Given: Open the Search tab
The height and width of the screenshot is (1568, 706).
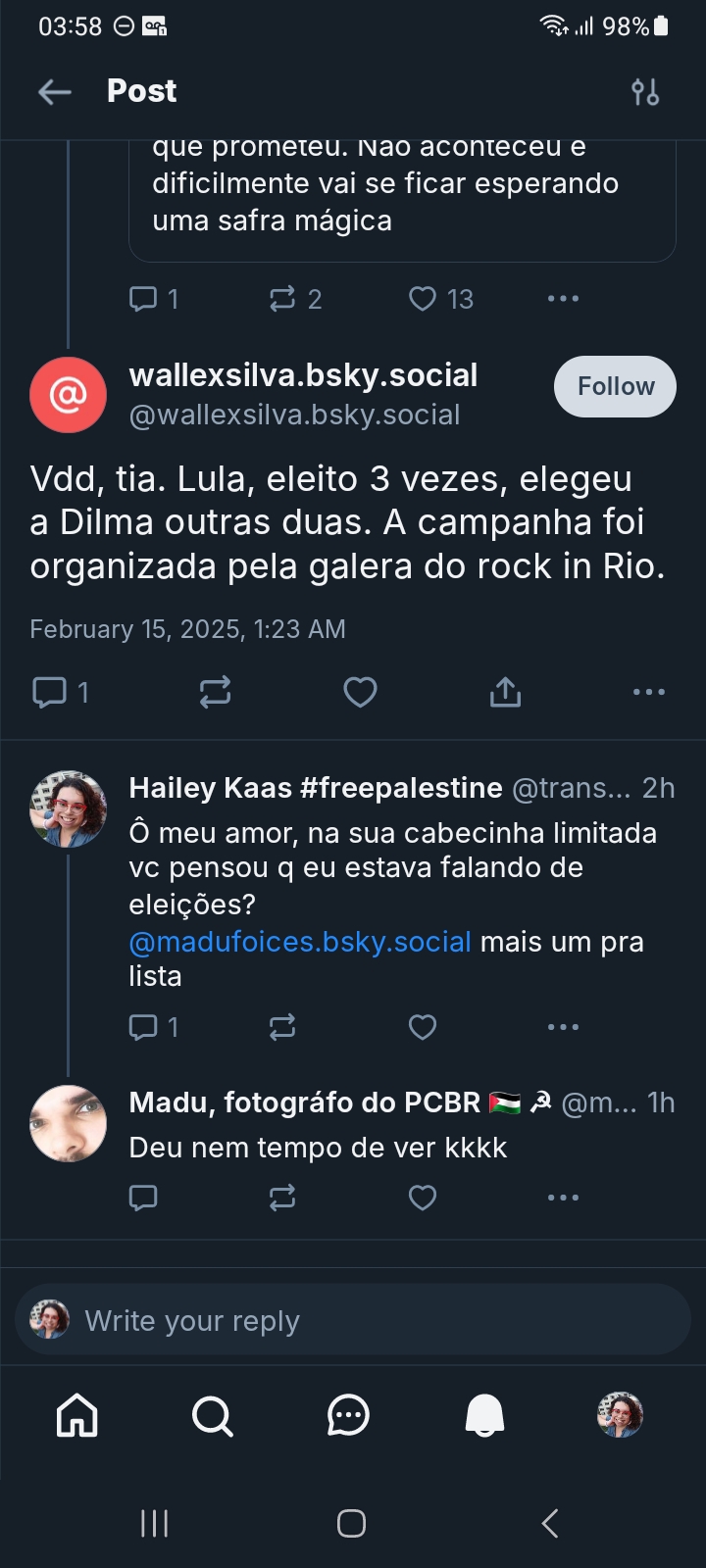Looking at the screenshot, I should pyautogui.click(x=212, y=1416).
